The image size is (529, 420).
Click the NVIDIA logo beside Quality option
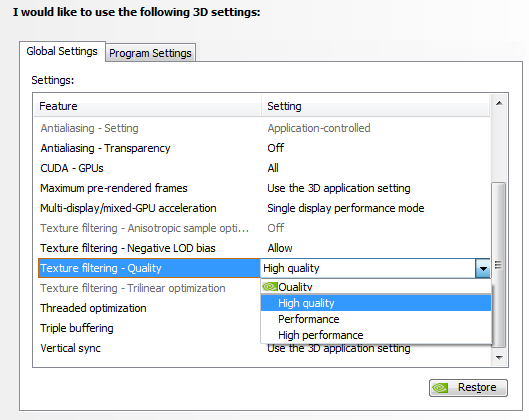270,287
